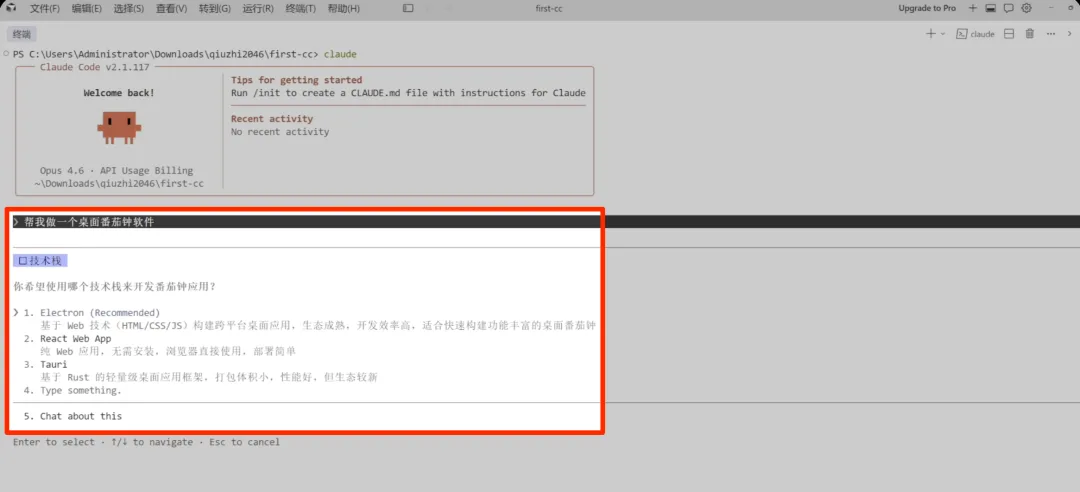Select option 2. React Web App
The image size is (1080, 492).
(68, 339)
